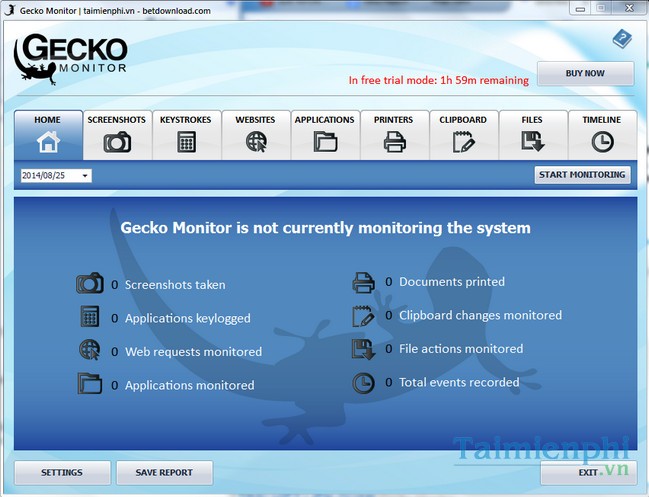The height and width of the screenshot is (497, 649).
Task: Click 'Documents printed' label
Action: (452, 282)
